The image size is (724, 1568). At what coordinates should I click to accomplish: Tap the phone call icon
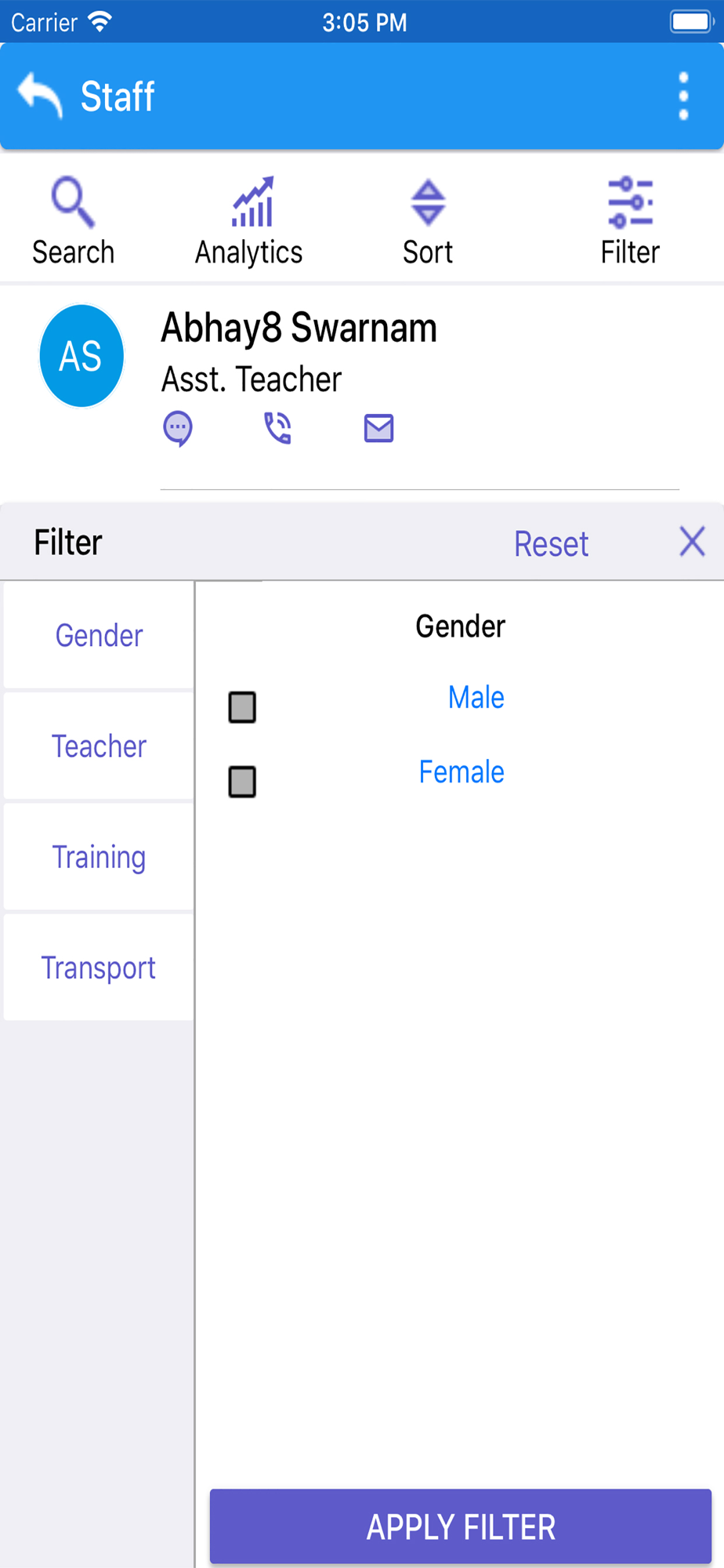(x=277, y=428)
